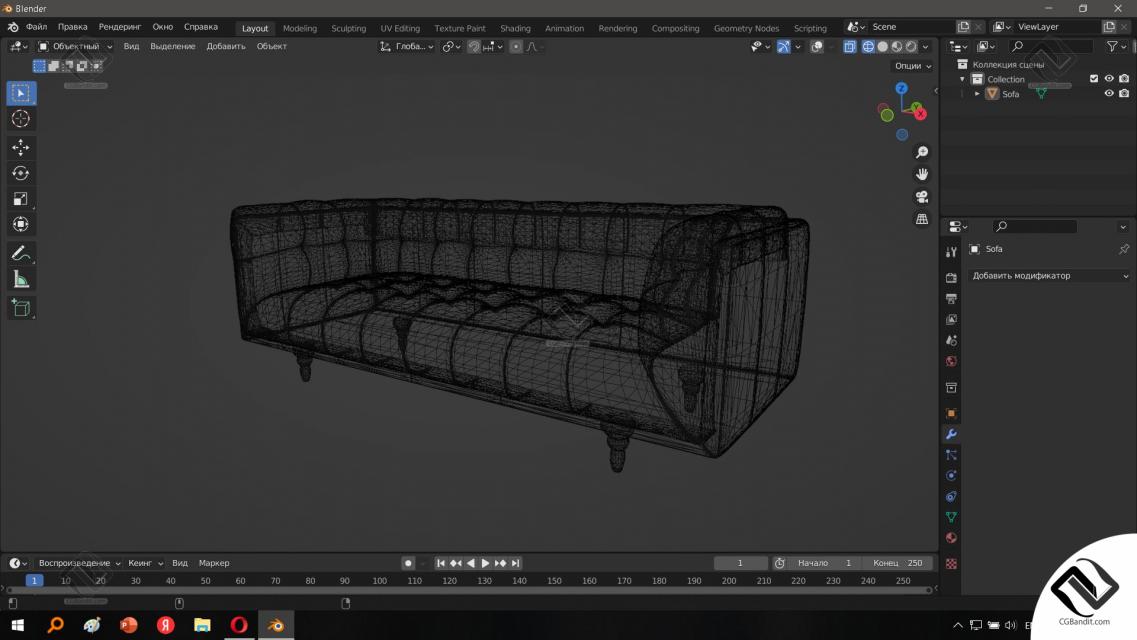Open the Add Modifier dropdown

[1049, 276]
